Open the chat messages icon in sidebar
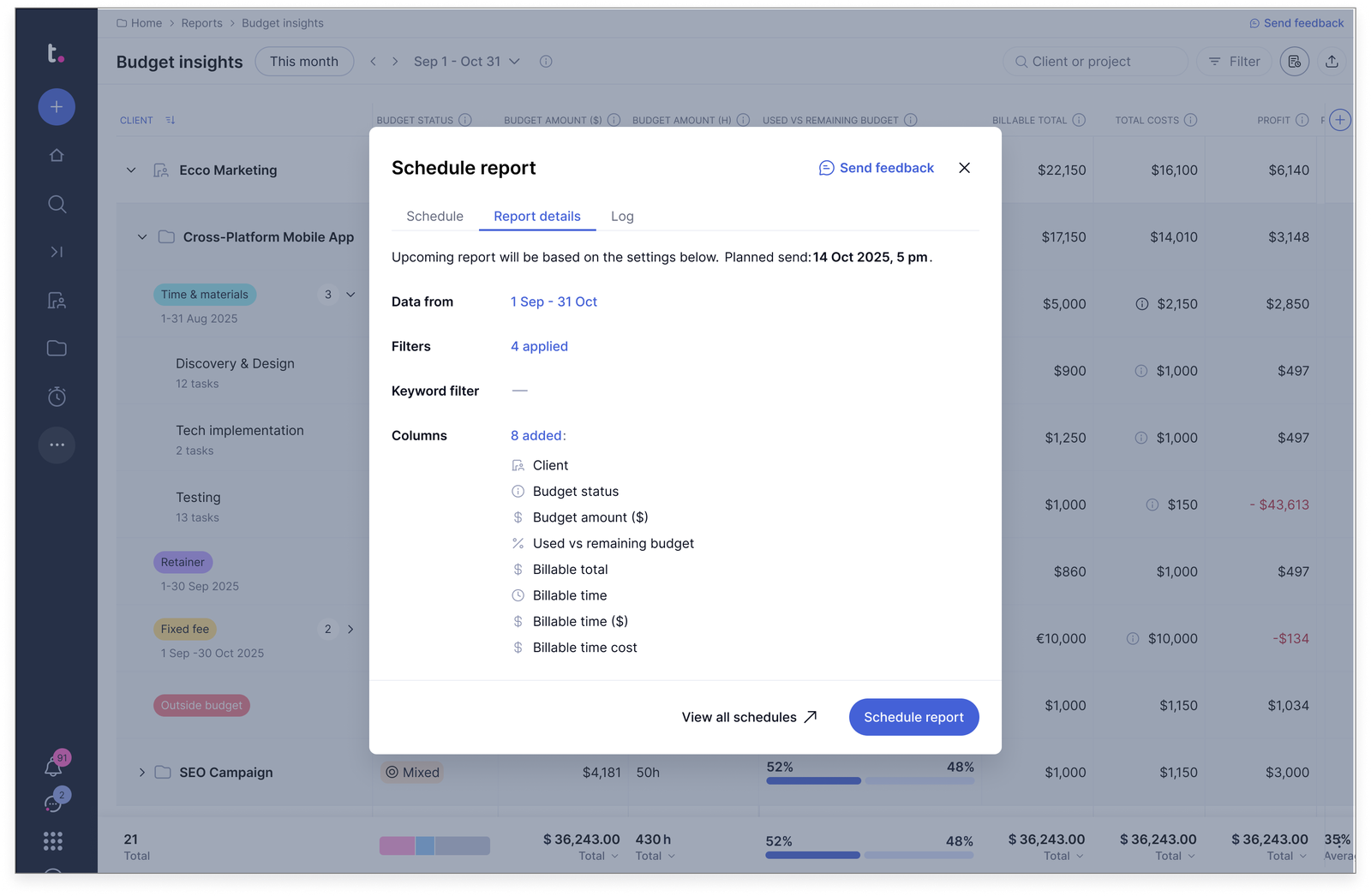Screen dimensions: 1371x896 tap(55, 803)
